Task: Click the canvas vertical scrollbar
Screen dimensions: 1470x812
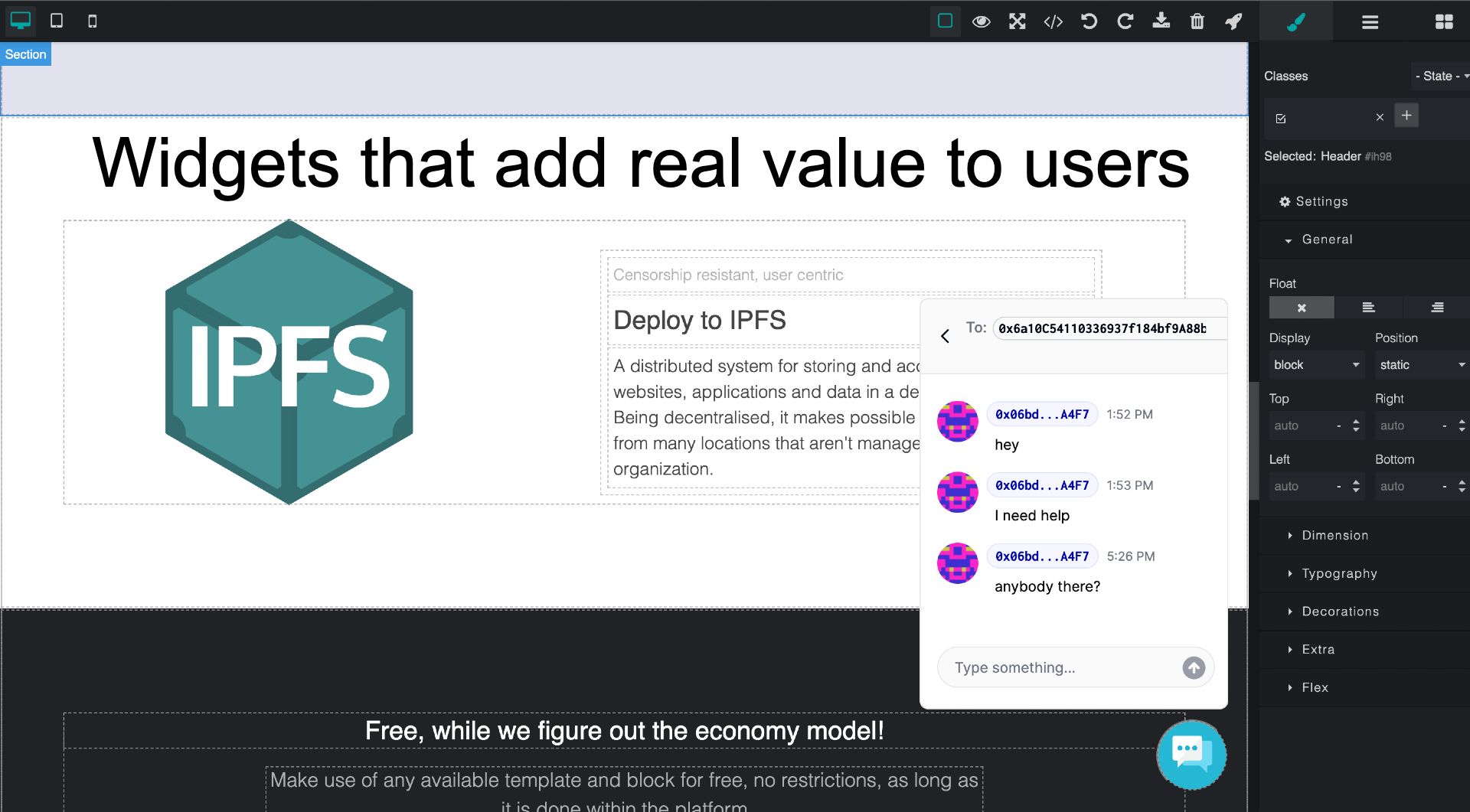Action: pos(1253,440)
